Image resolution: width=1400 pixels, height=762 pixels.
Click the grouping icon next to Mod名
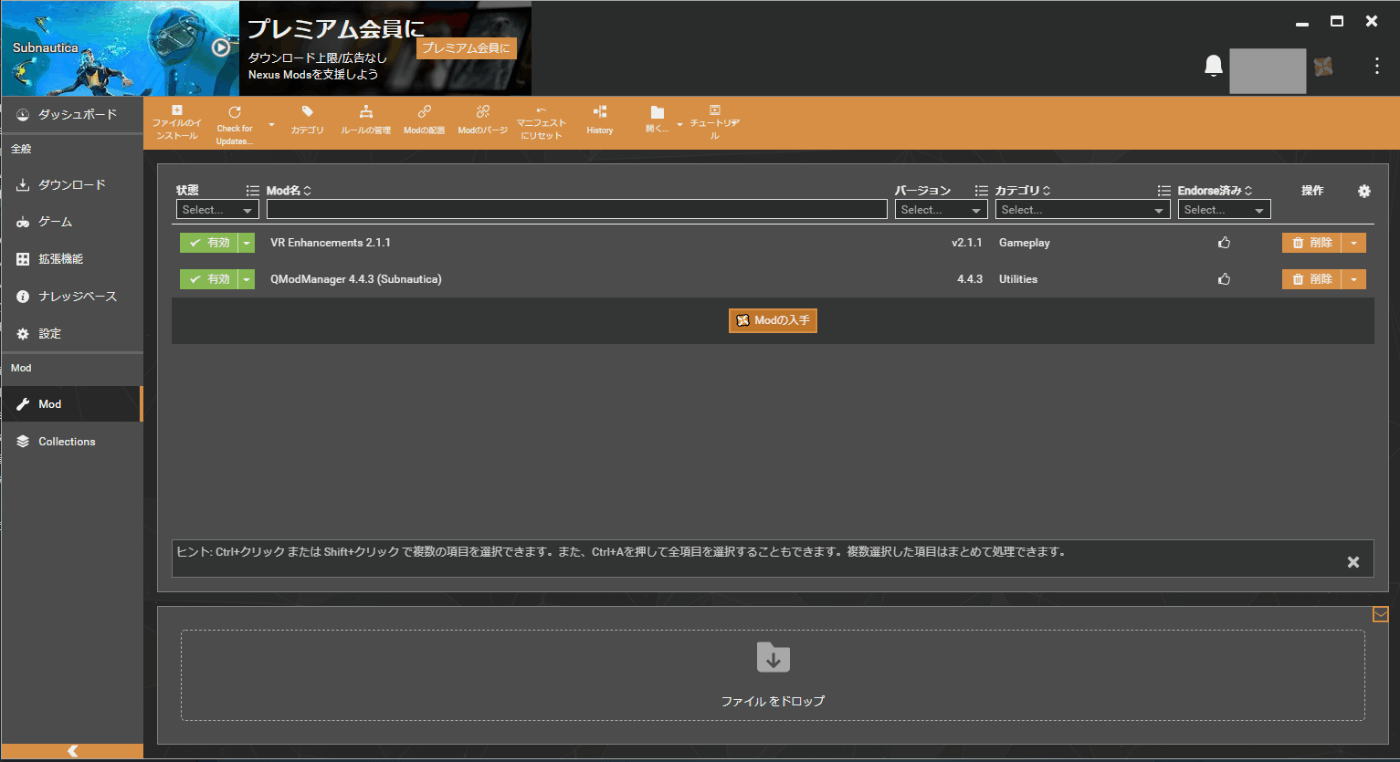click(x=252, y=190)
